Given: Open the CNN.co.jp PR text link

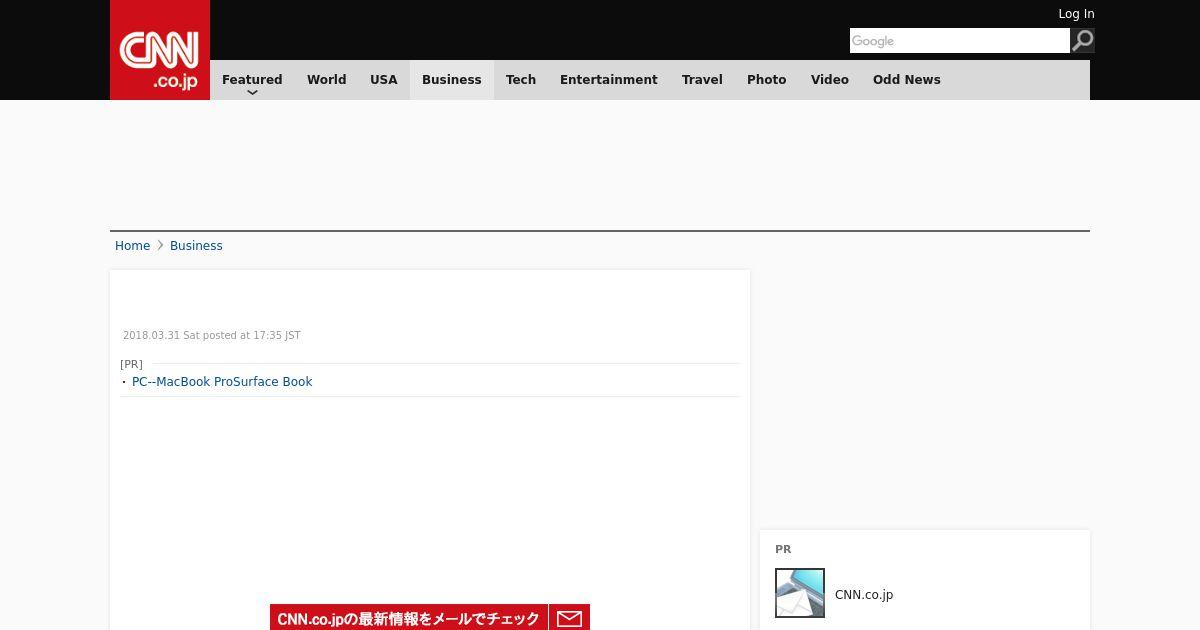Looking at the screenshot, I should tap(864, 595).
